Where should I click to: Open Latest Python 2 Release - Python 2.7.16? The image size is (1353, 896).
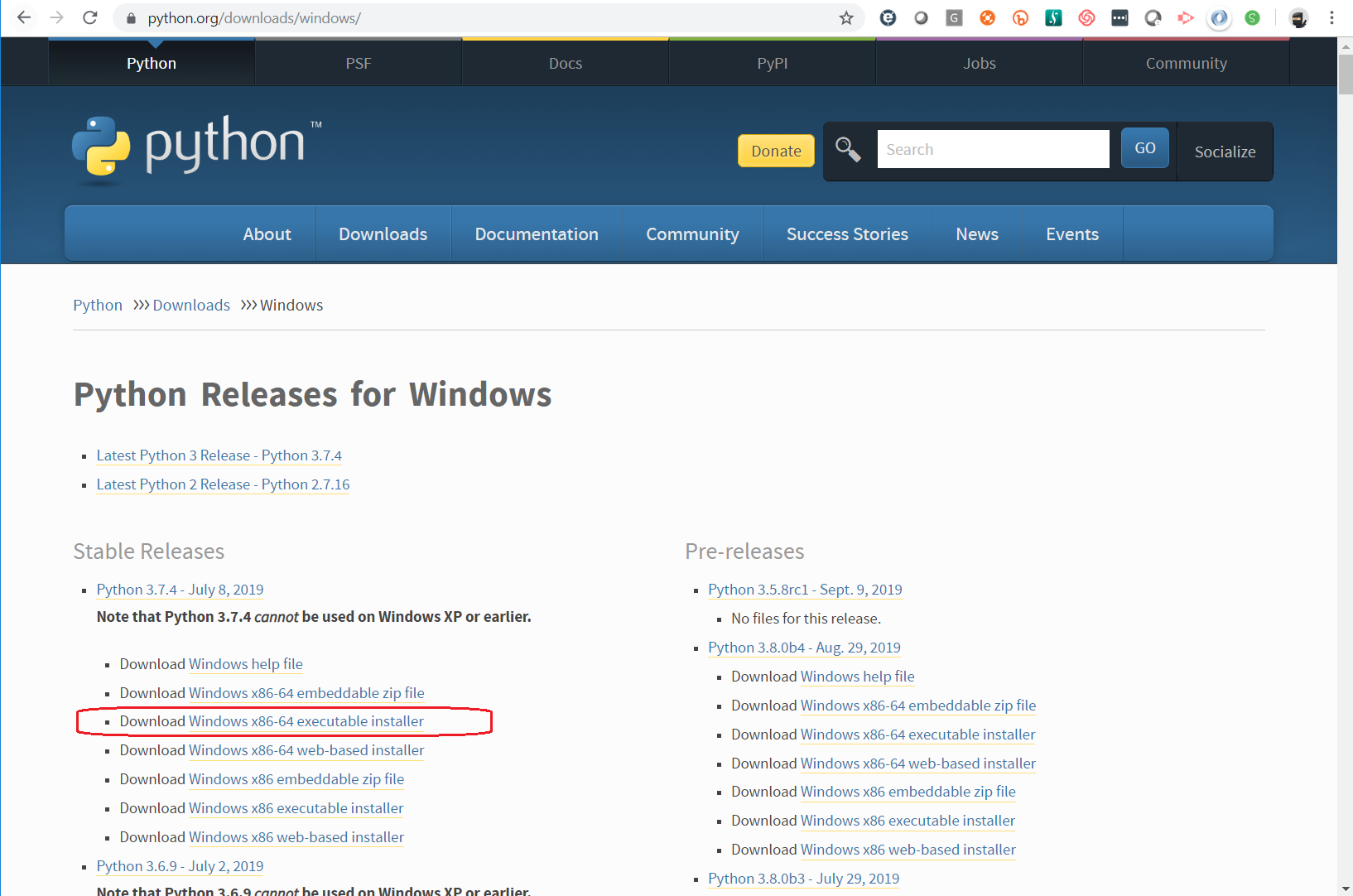click(x=224, y=484)
